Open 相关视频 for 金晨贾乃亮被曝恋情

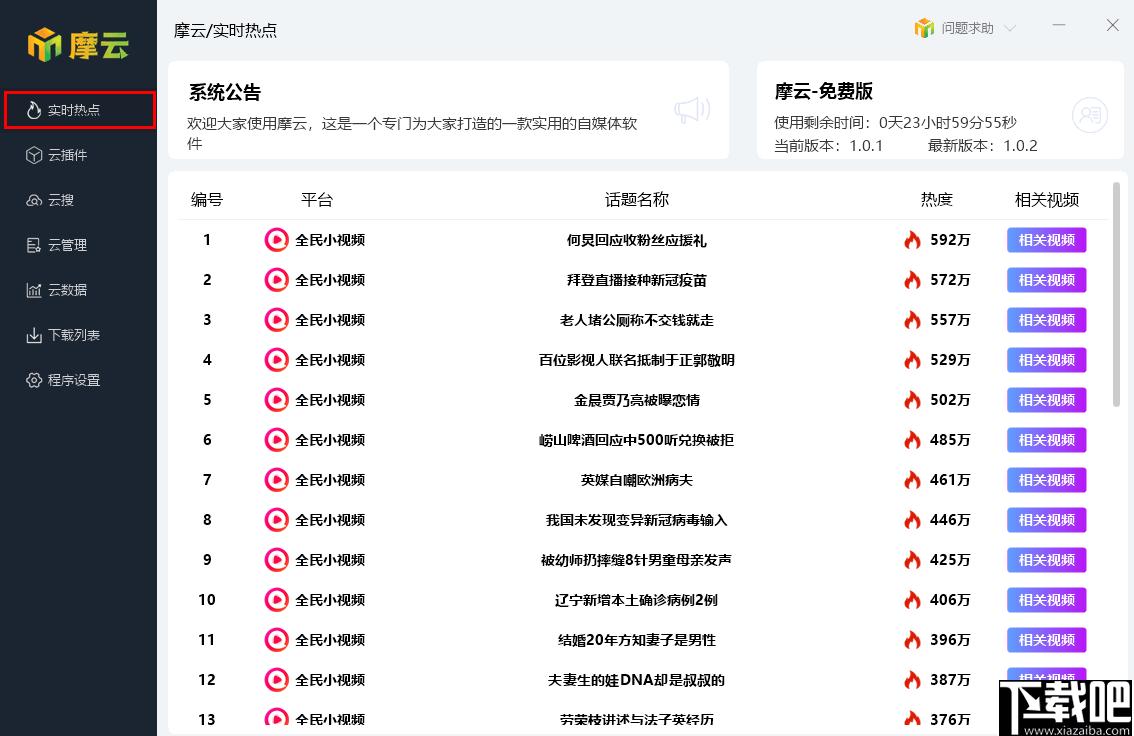pos(1046,400)
